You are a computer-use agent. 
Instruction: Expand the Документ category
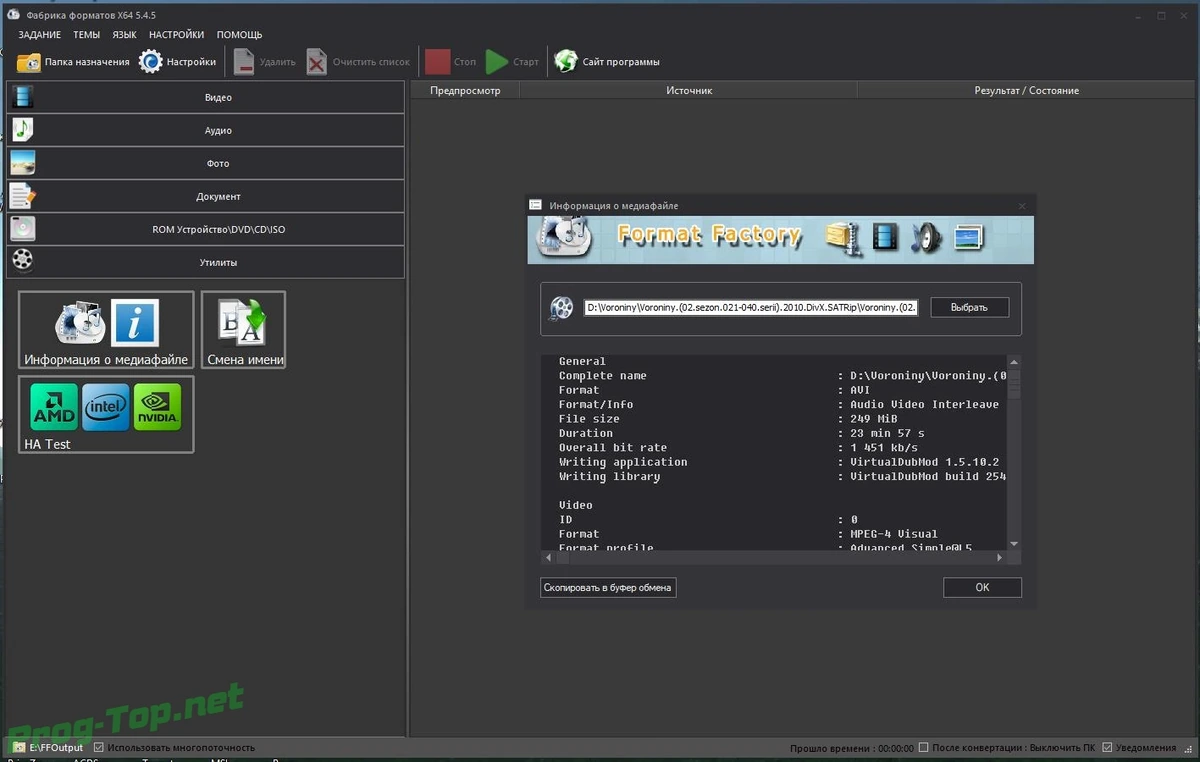pos(205,196)
